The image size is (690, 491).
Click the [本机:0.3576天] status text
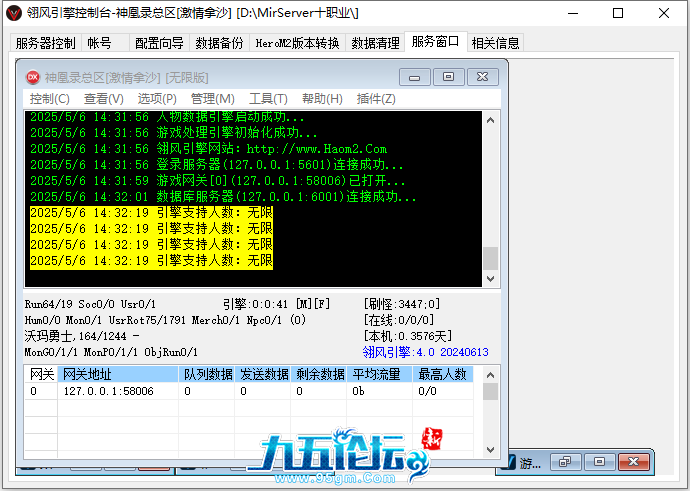tap(408, 336)
